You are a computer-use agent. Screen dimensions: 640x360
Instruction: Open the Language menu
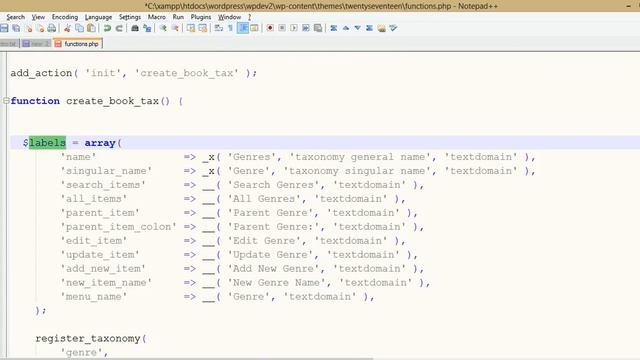(x=98, y=17)
